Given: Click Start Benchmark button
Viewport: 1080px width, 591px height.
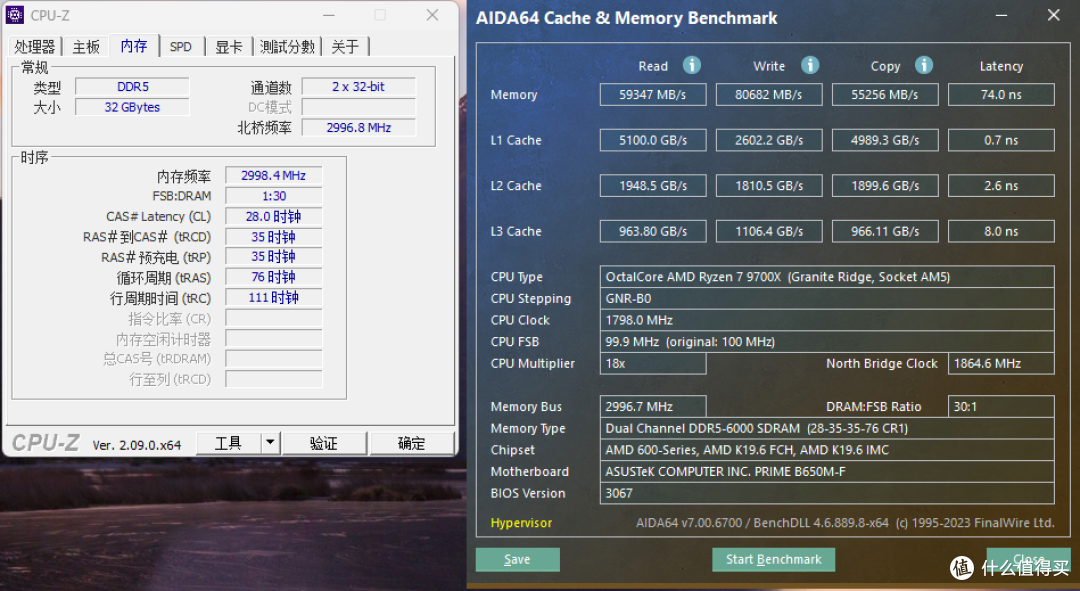Looking at the screenshot, I should pos(773,559).
